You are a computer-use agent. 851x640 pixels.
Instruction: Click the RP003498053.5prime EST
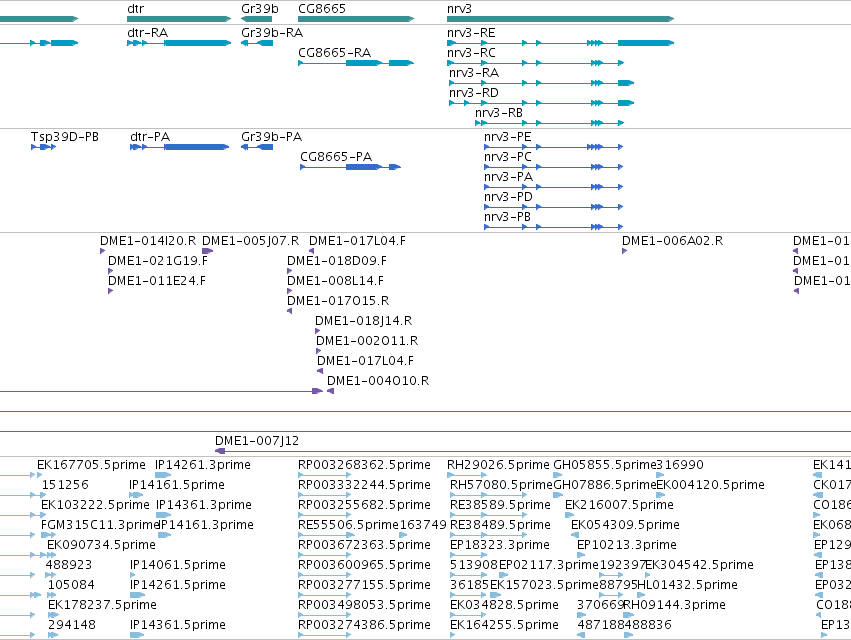[325, 615]
